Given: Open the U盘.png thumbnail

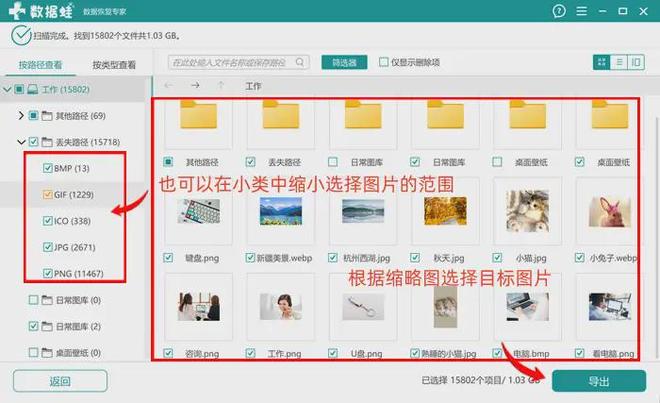Looking at the screenshot, I should coord(363,307).
